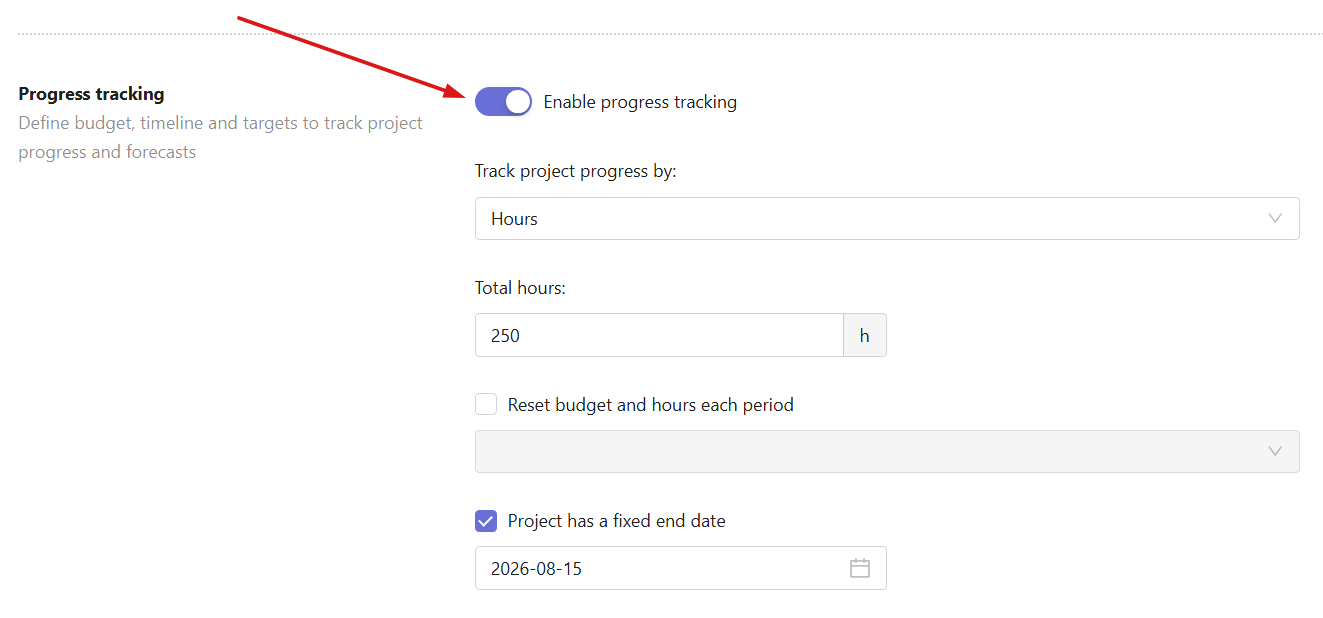Click the "Total hours:" field label
Image resolution: width=1323 pixels, height=618 pixels.
520,288
